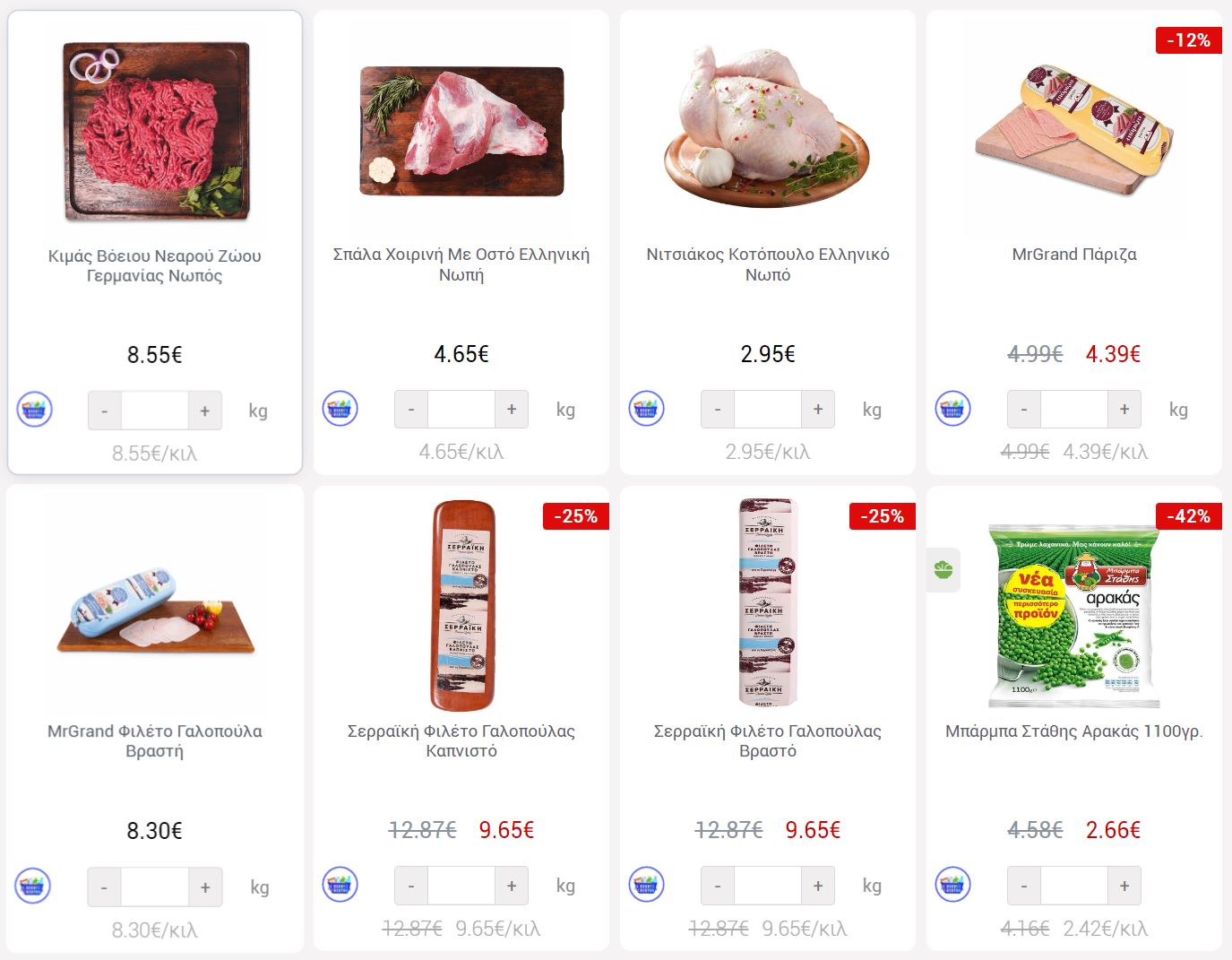Decrease quantity of Σπάλα Χοιρινή with minus
Screen dimensions: 1232x960
[411, 410]
